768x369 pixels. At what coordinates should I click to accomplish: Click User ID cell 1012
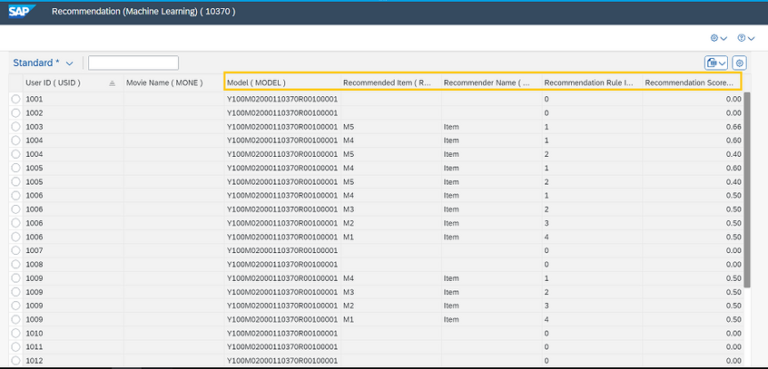[34, 361]
